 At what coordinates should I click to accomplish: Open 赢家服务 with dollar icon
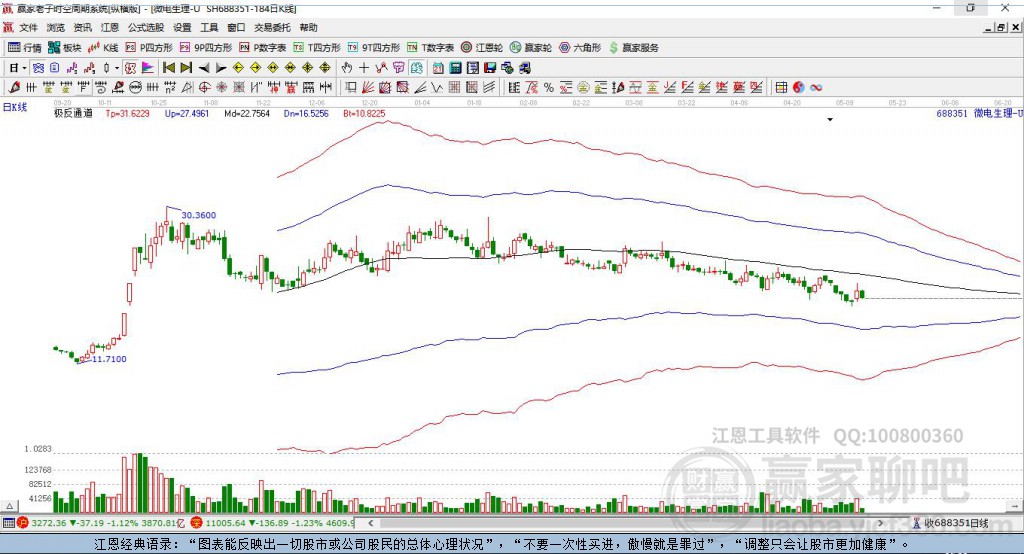[633, 48]
